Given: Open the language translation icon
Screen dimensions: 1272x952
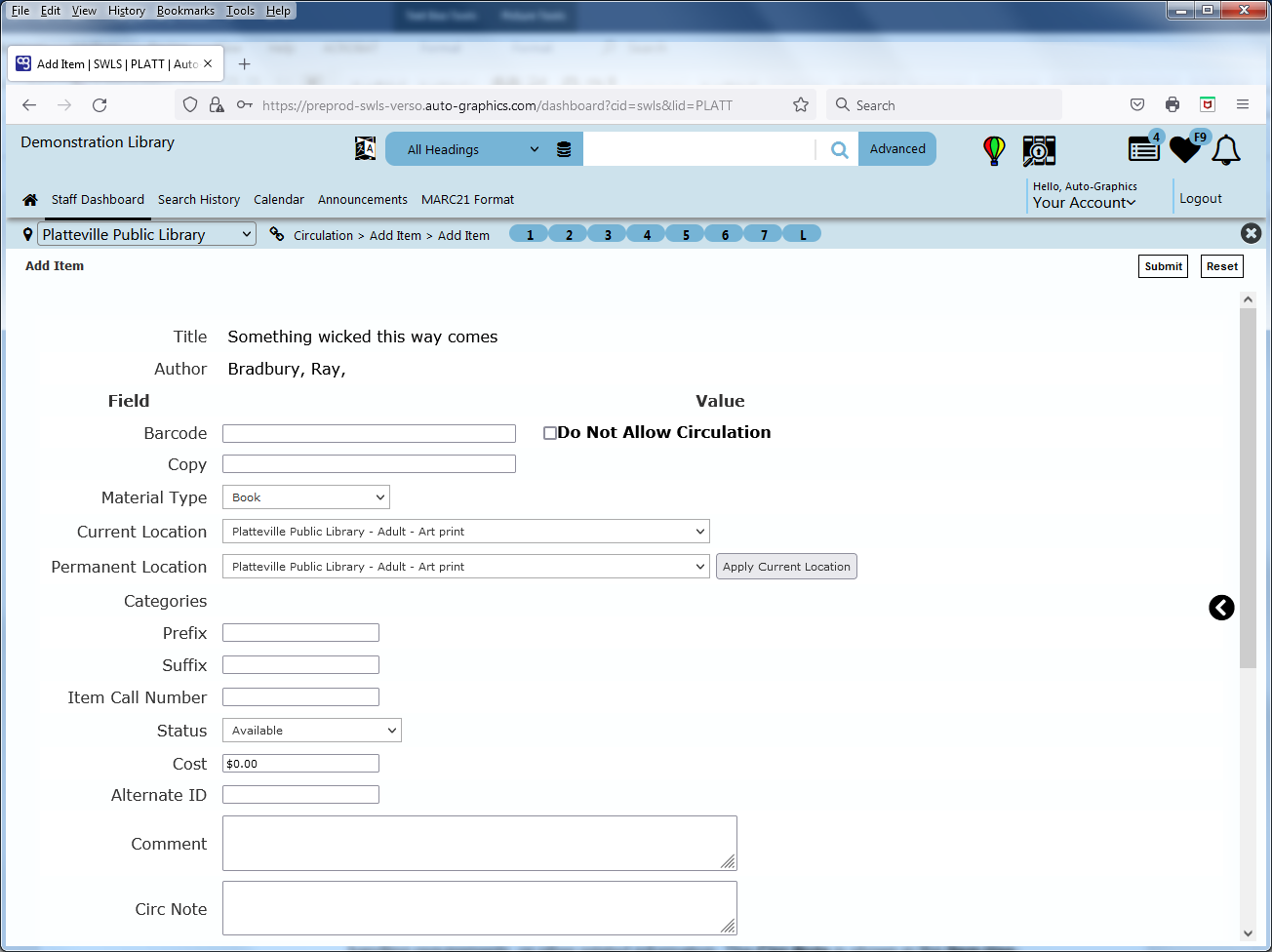Looking at the screenshot, I should tap(365, 149).
